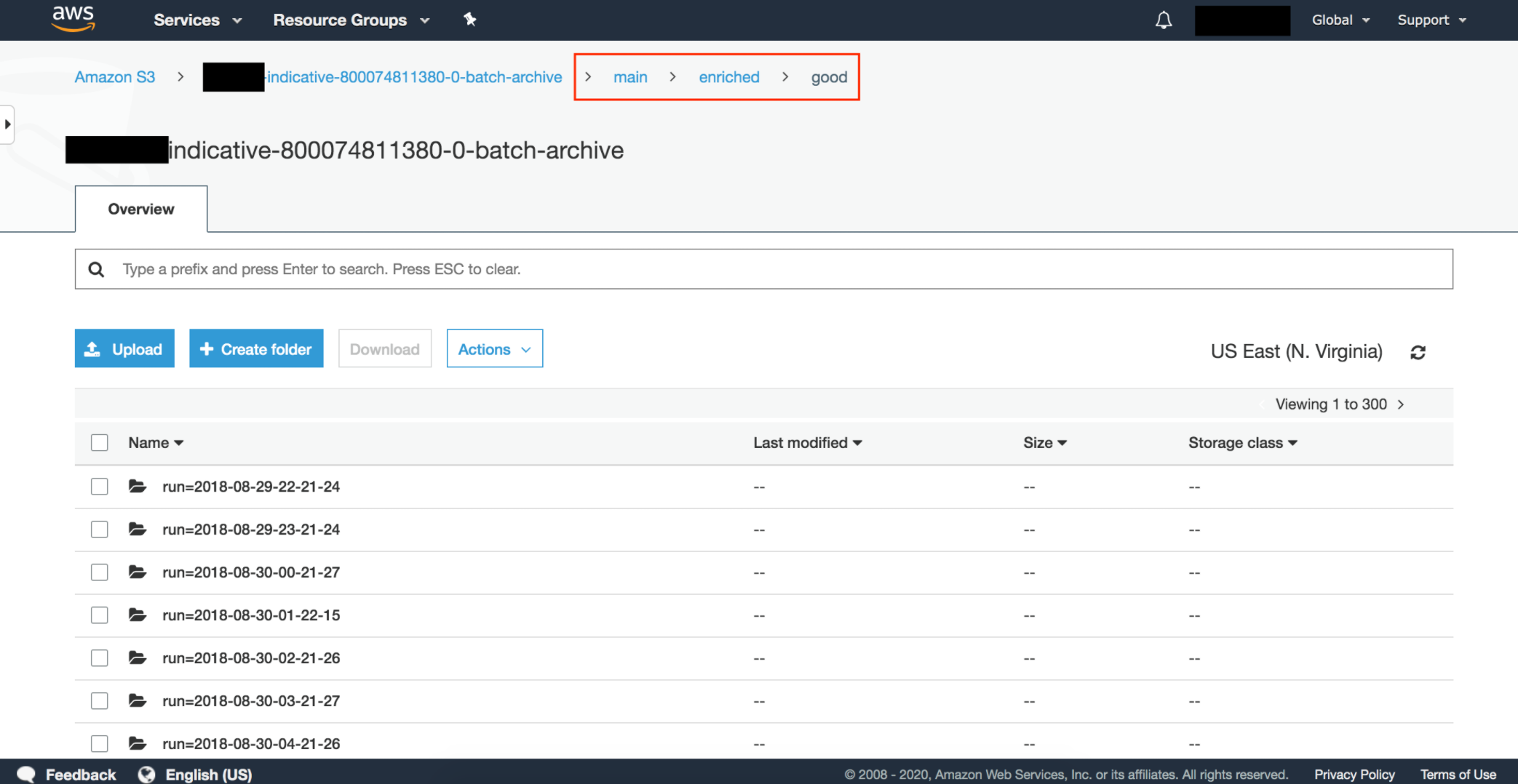
Task: Click the Upload button
Action: (x=124, y=348)
